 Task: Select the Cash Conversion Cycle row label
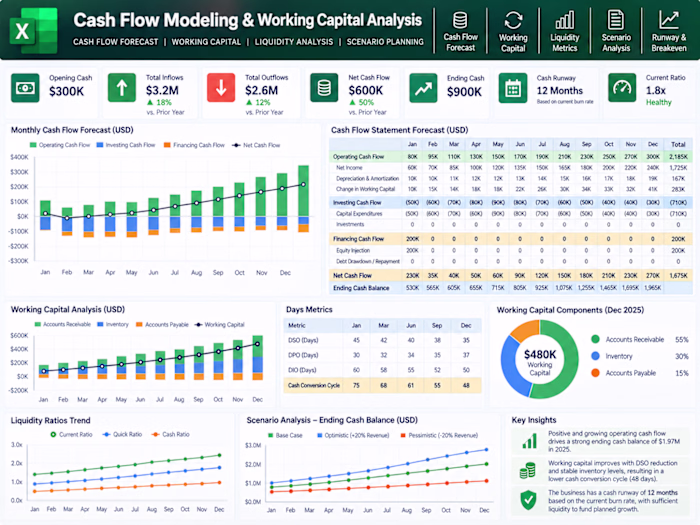pos(314,385)
